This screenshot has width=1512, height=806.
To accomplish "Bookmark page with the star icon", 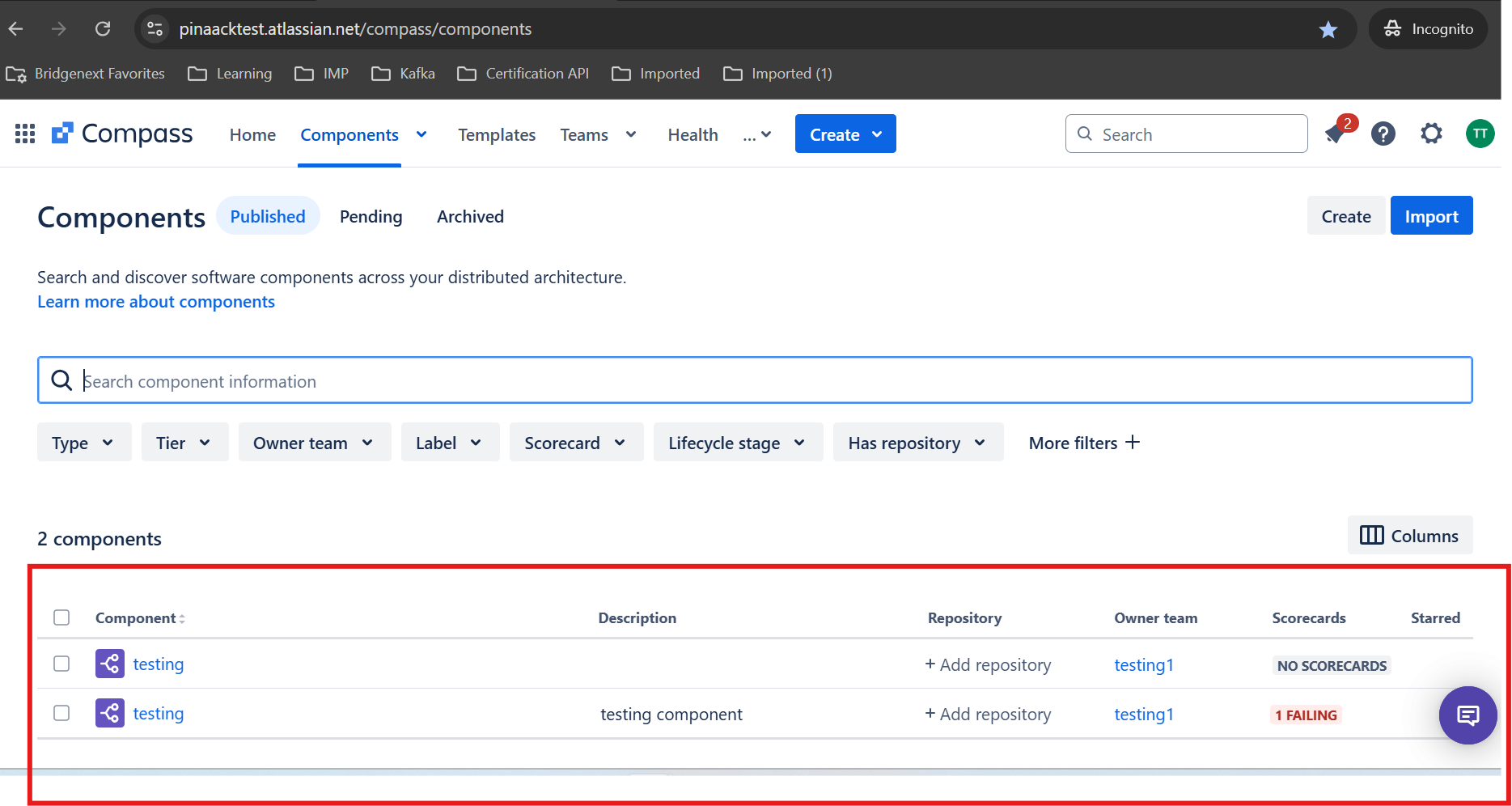I will (1328, 30).
